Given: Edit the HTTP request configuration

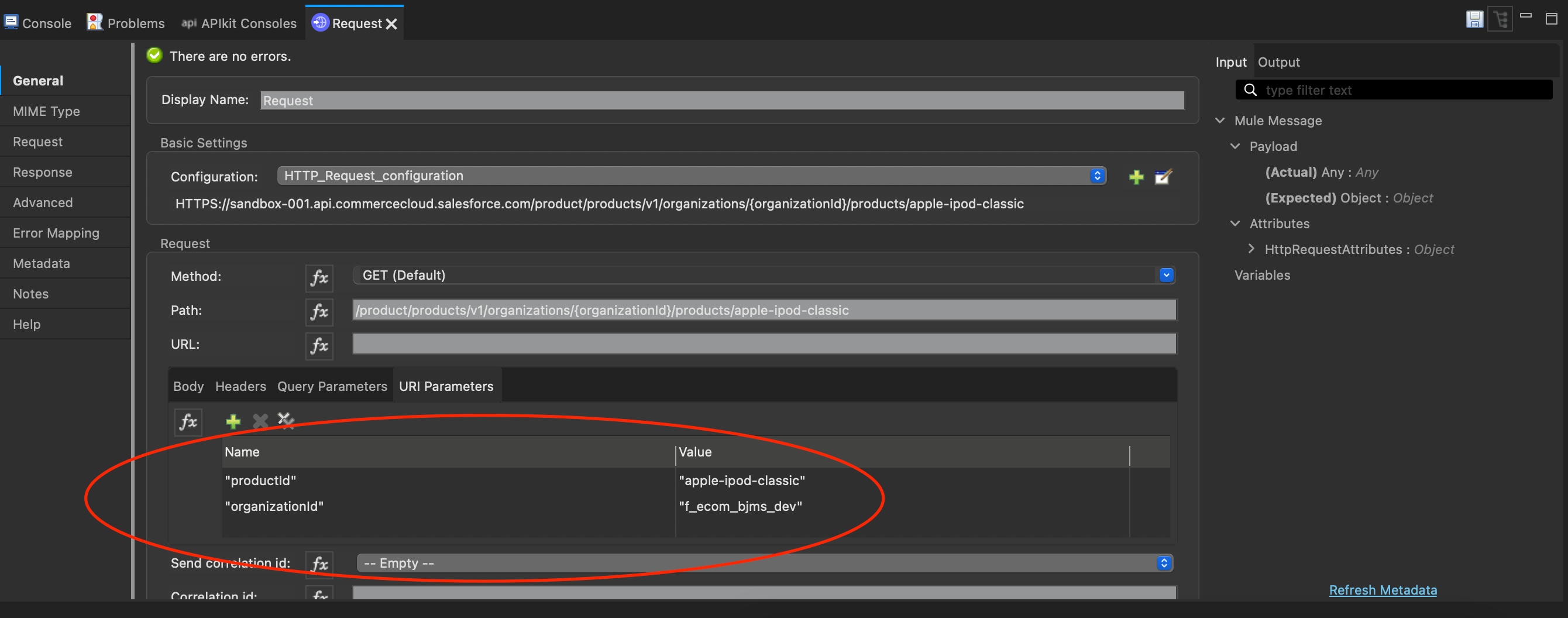Looking at the screenshot, I should [1163, 177].
